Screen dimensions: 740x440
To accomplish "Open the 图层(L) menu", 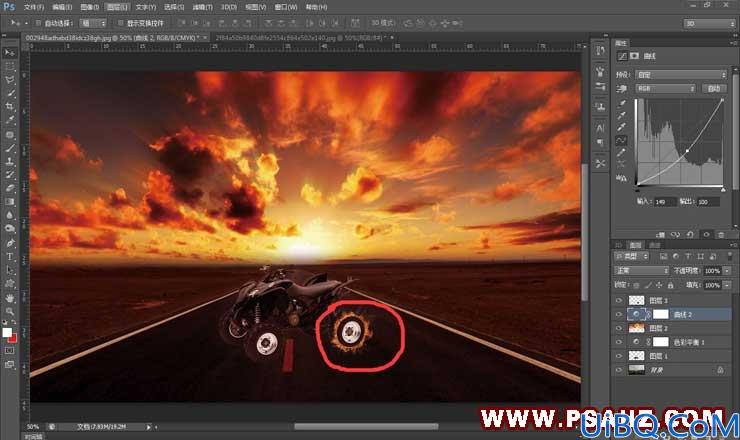I will 117,7.
